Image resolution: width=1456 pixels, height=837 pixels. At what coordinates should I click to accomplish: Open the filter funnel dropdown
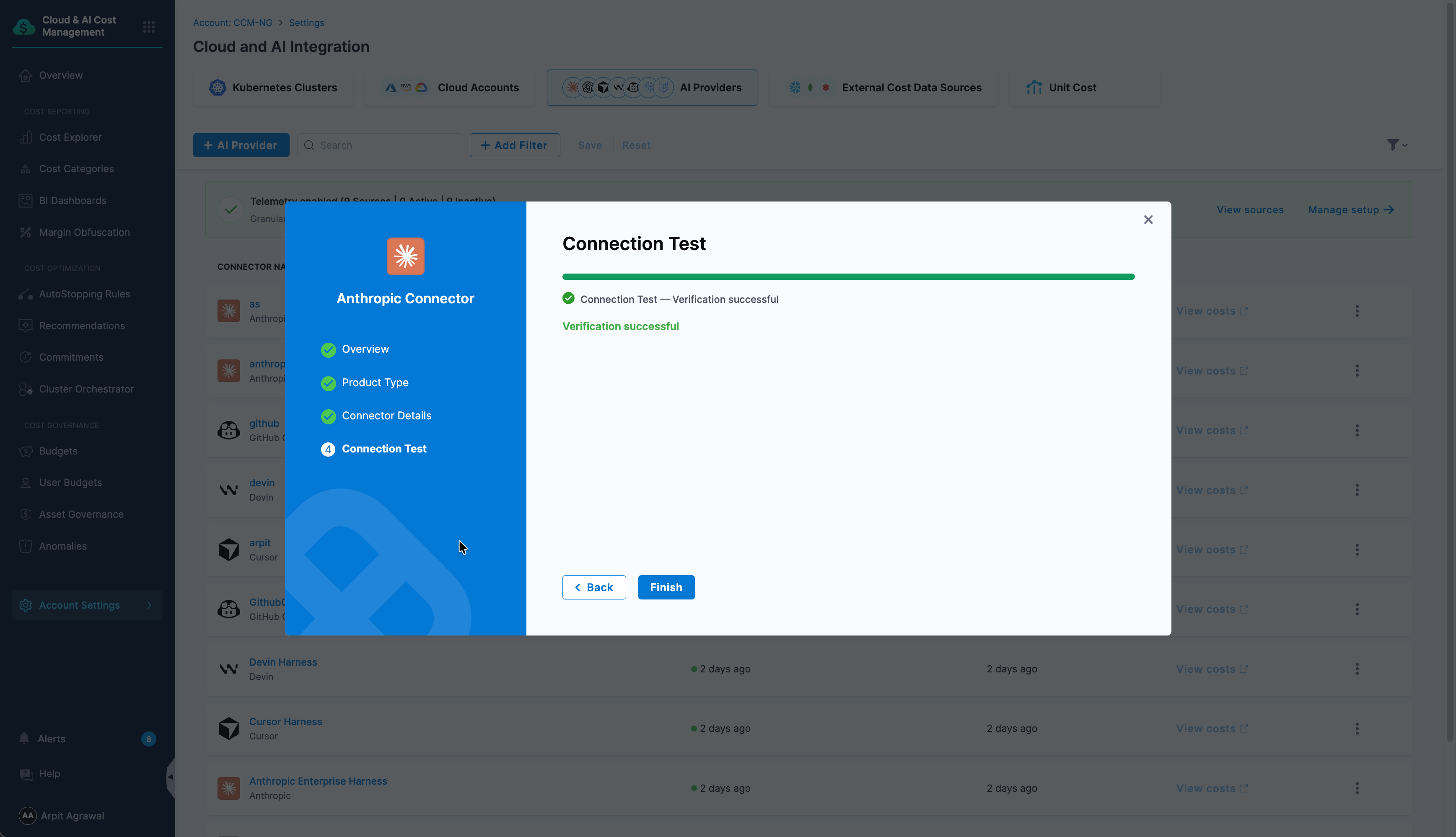point(1397,145)
